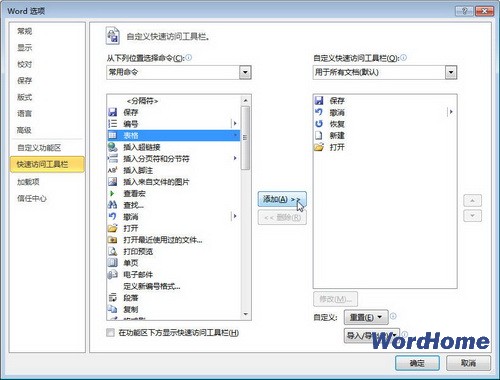The width and height of the screenshot is (500, 380).
Task: Choose the Print Preview icon
Action: 113,251
